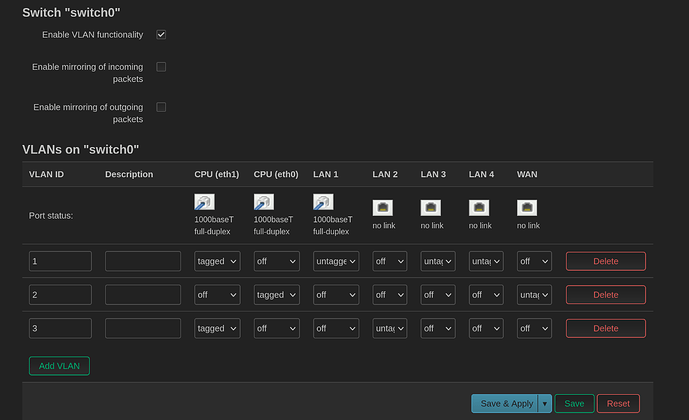Click the Add VLAN button
Screen dimensions: 689x420
point(59,366)
